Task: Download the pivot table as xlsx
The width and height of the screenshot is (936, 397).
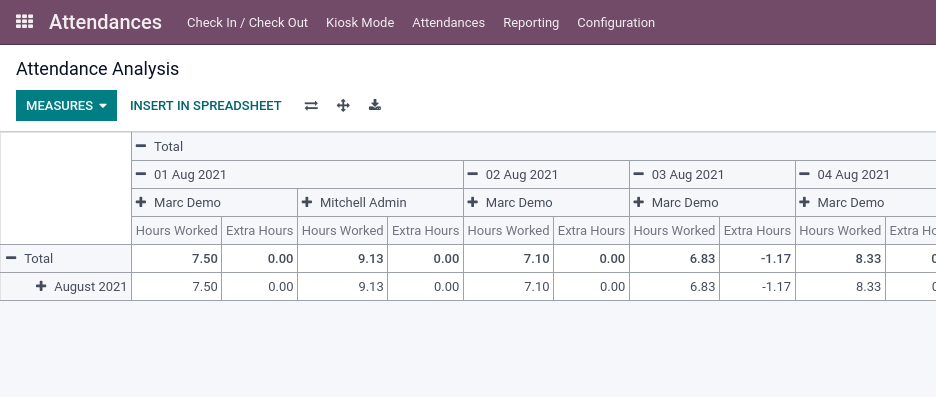Action: click(x=375, y=106)
